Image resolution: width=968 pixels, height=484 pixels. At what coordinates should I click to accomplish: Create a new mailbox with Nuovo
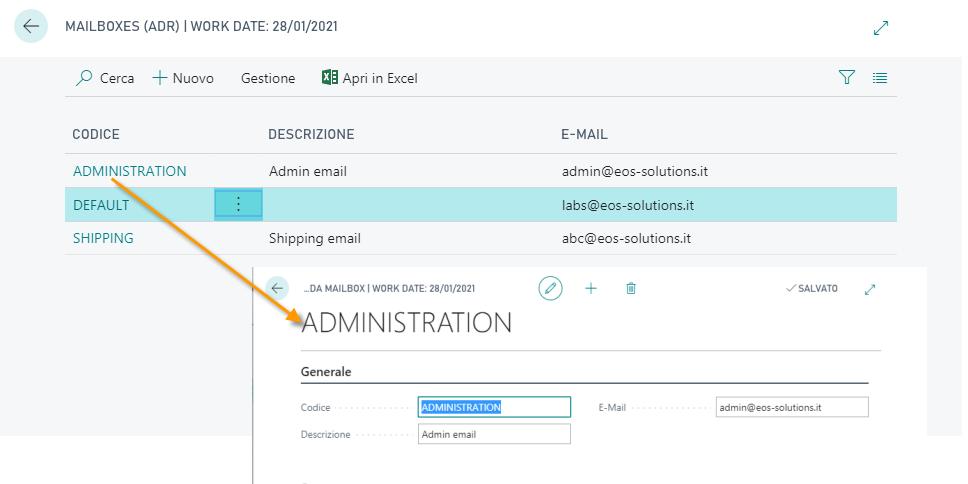click(183, 78)
